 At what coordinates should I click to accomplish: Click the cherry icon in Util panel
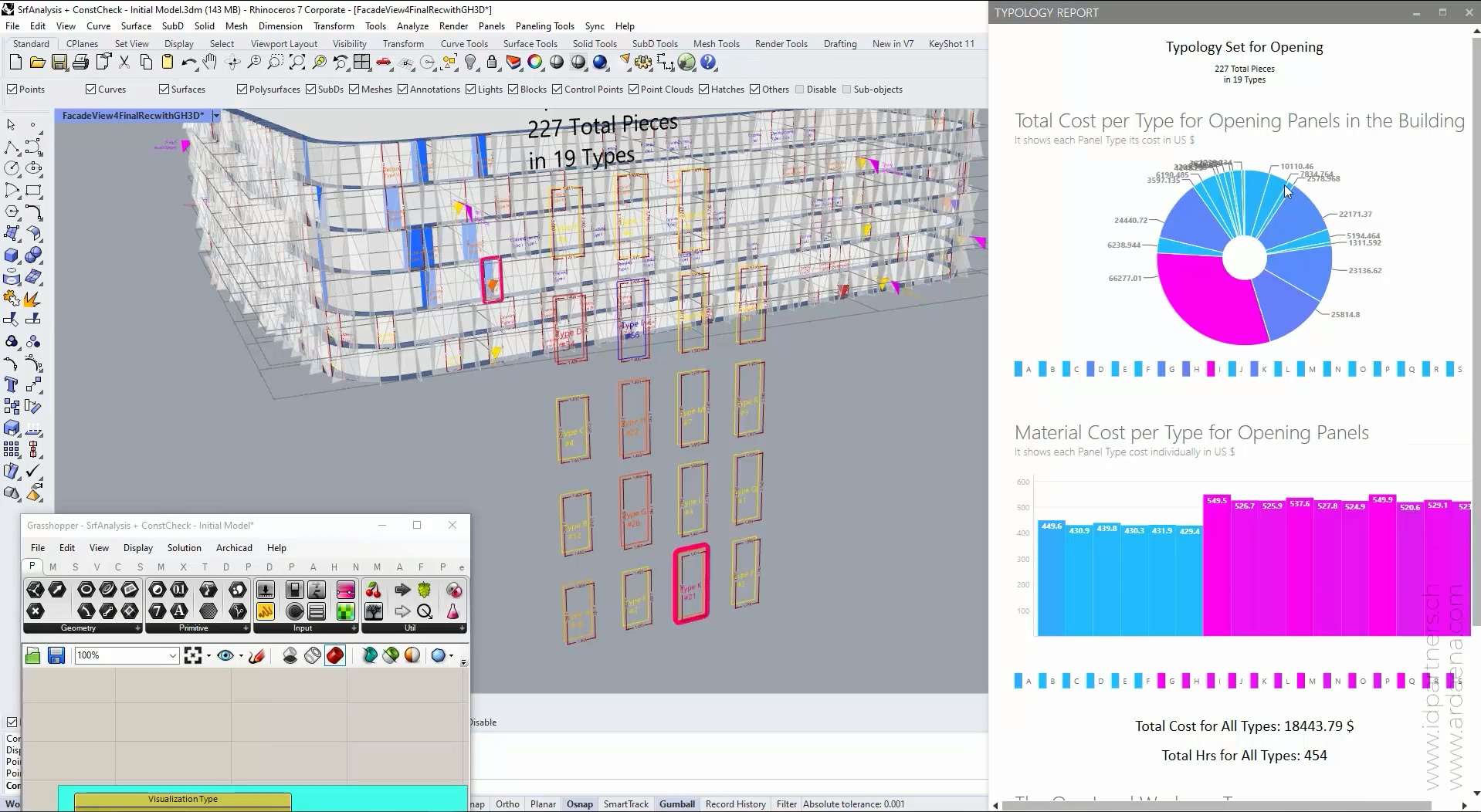(x=374, y=590)
